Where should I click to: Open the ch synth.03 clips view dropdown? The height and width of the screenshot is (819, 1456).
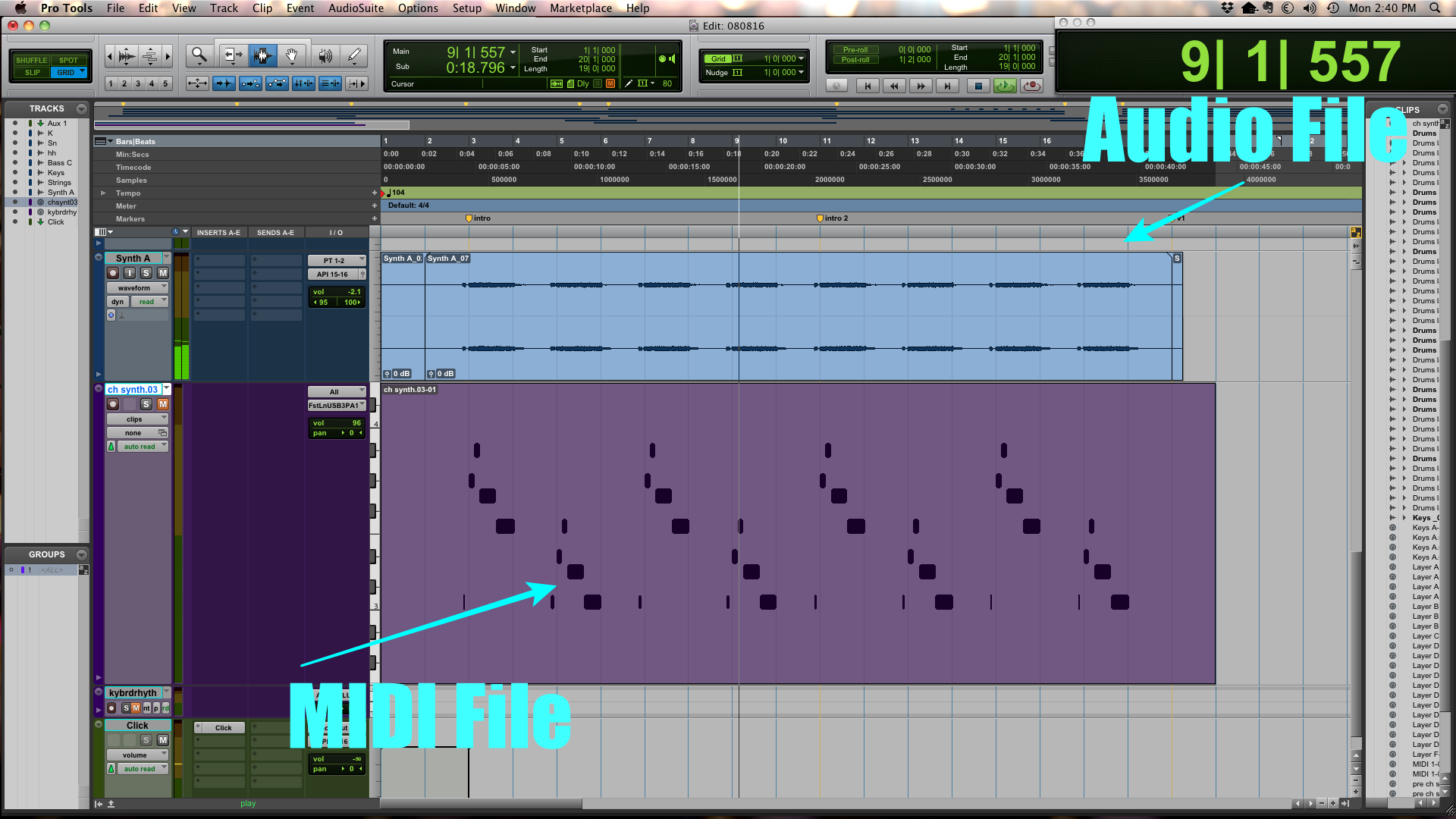click(x=137, y=419)
